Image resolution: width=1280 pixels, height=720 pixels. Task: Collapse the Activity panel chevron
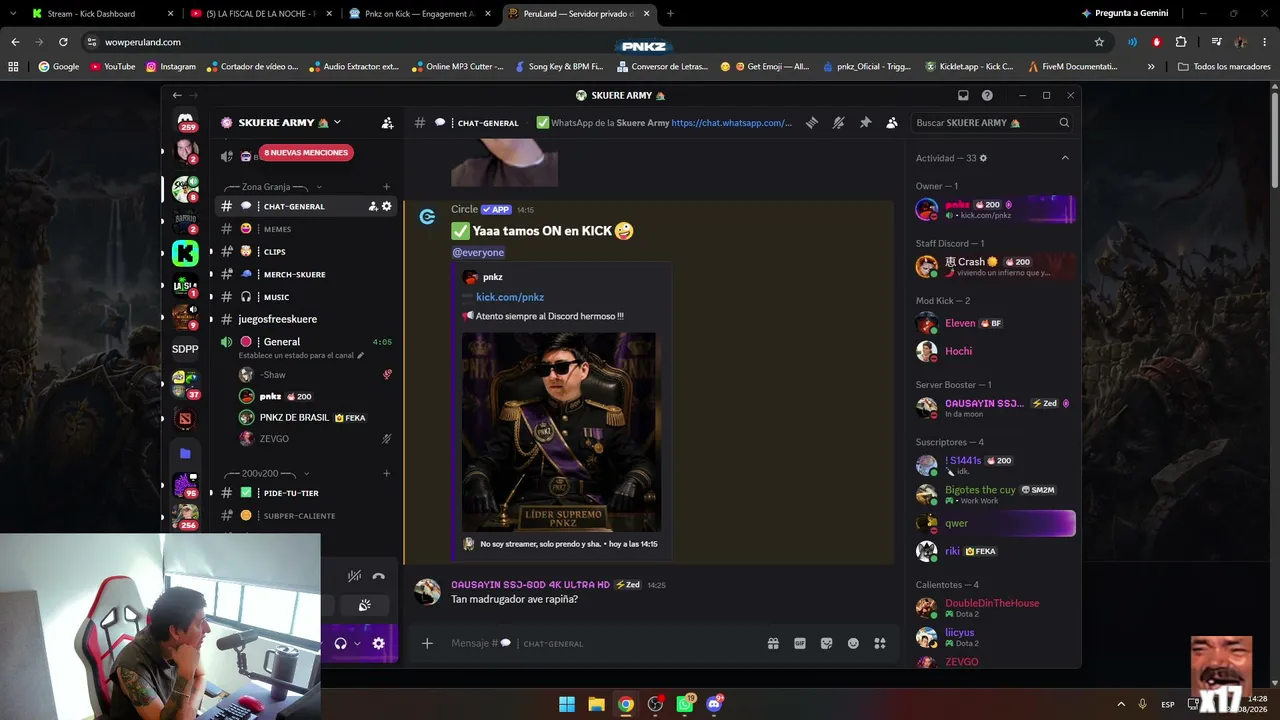tap(1064, 158)
